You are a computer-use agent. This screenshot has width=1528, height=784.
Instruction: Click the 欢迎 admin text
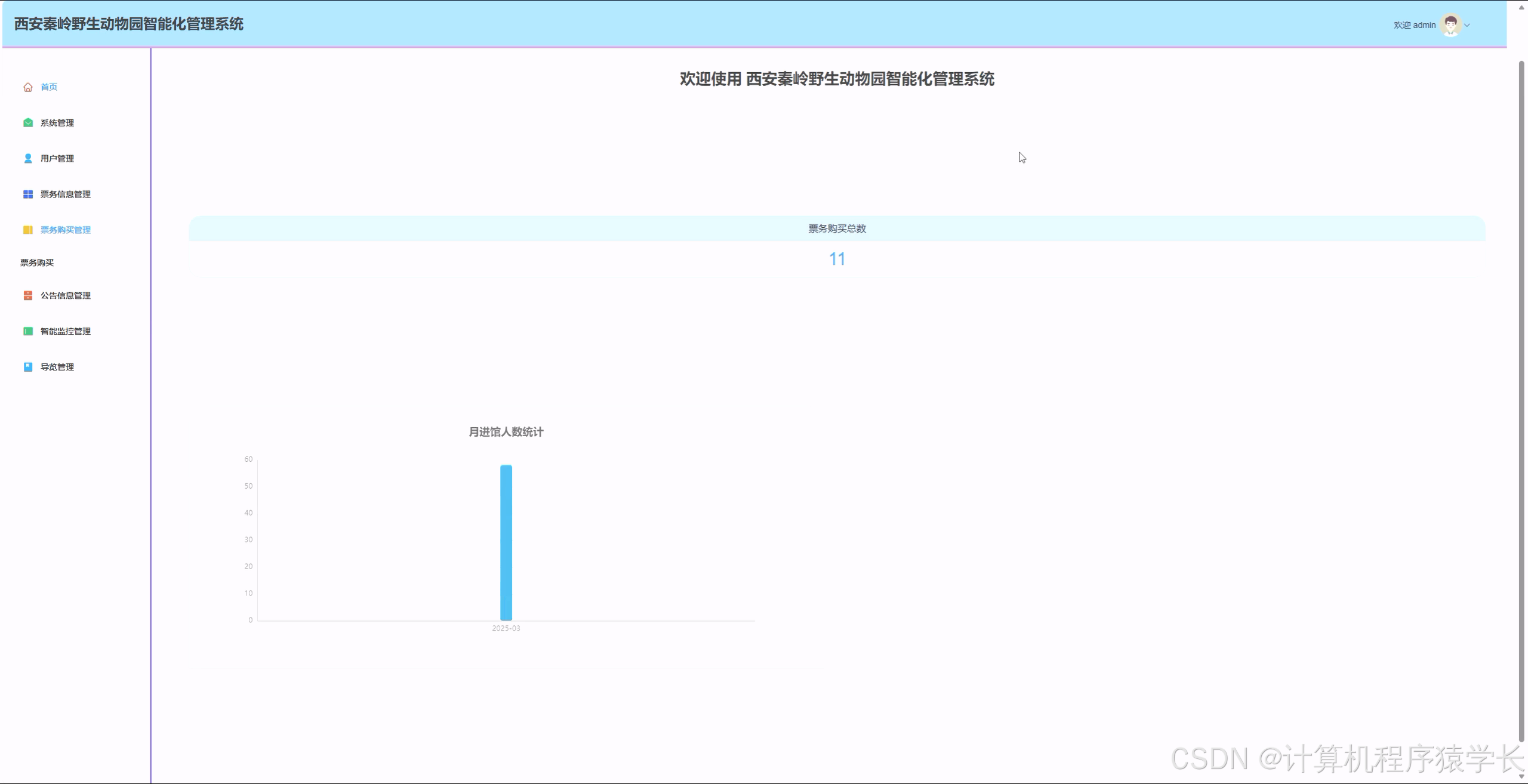point(1415,25)
